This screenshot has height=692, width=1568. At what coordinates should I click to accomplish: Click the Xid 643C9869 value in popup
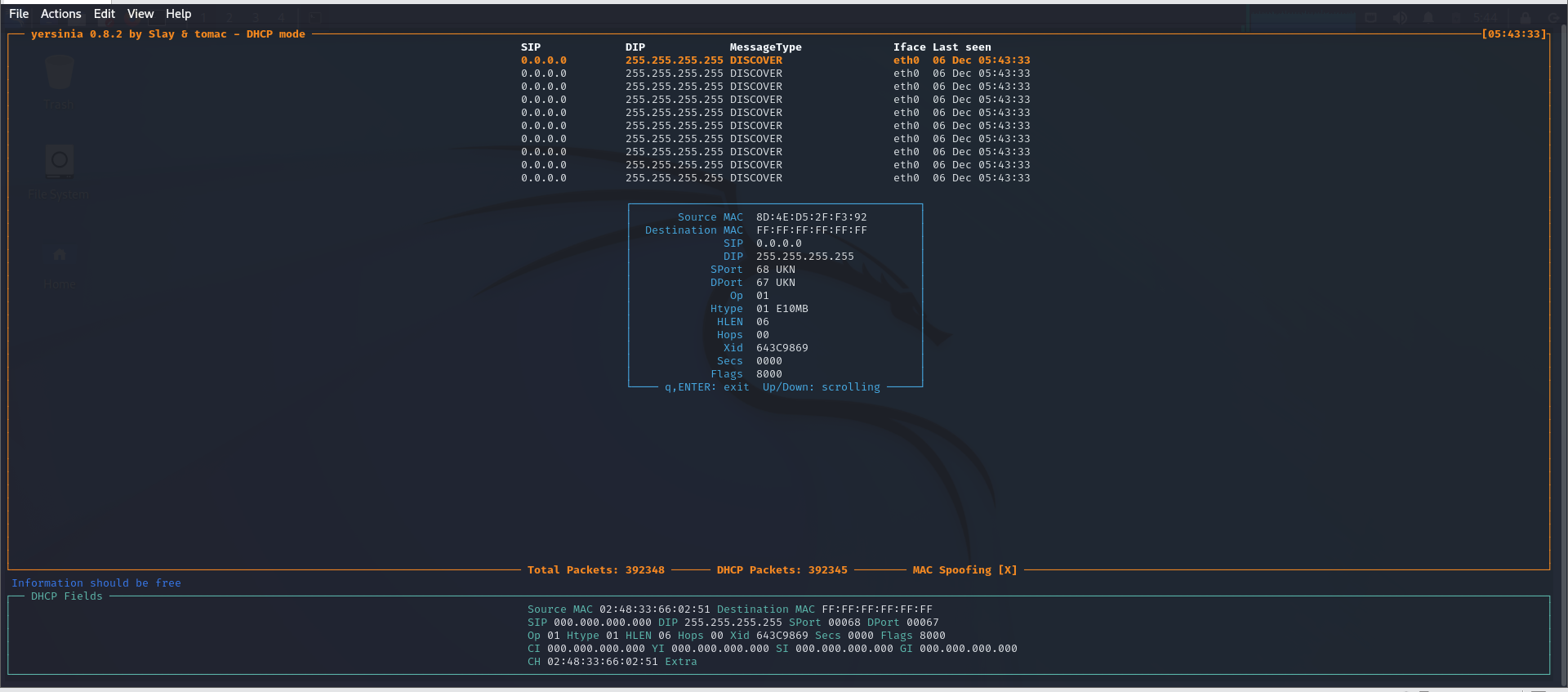[782, 348]
